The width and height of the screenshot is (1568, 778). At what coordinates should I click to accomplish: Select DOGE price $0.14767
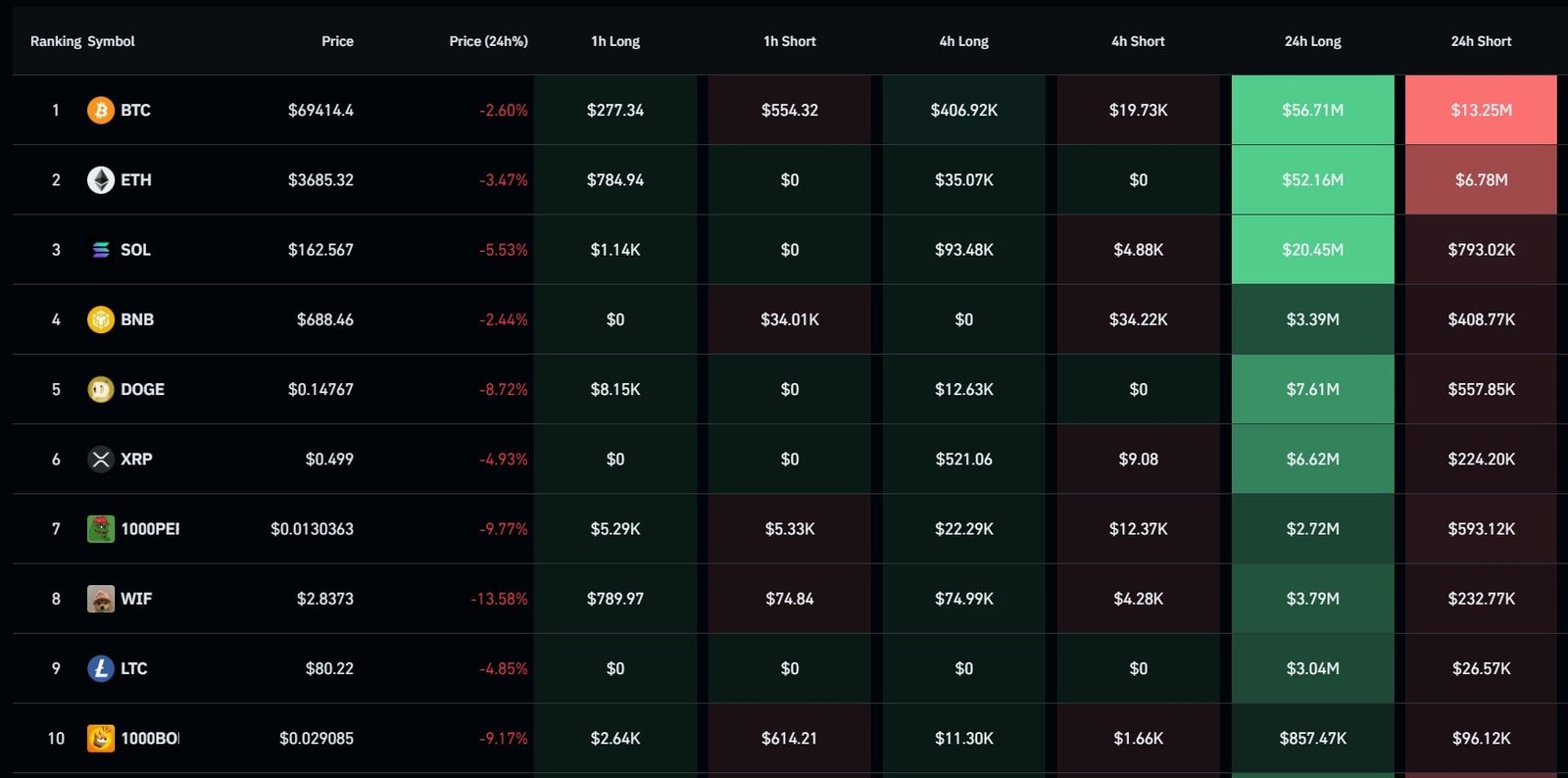pyautogui.click(x=320, y=389)
